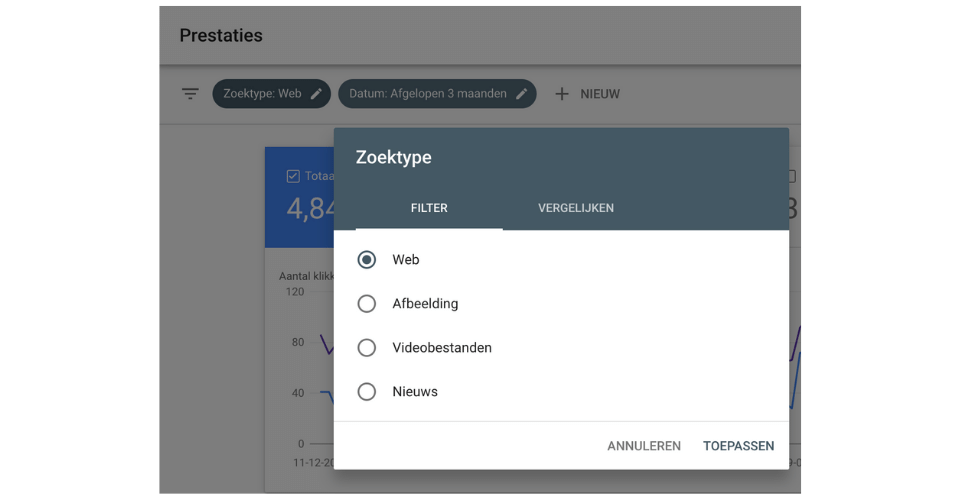
Task: Click the TOEPASSEN button
Action: pos(738,446)
